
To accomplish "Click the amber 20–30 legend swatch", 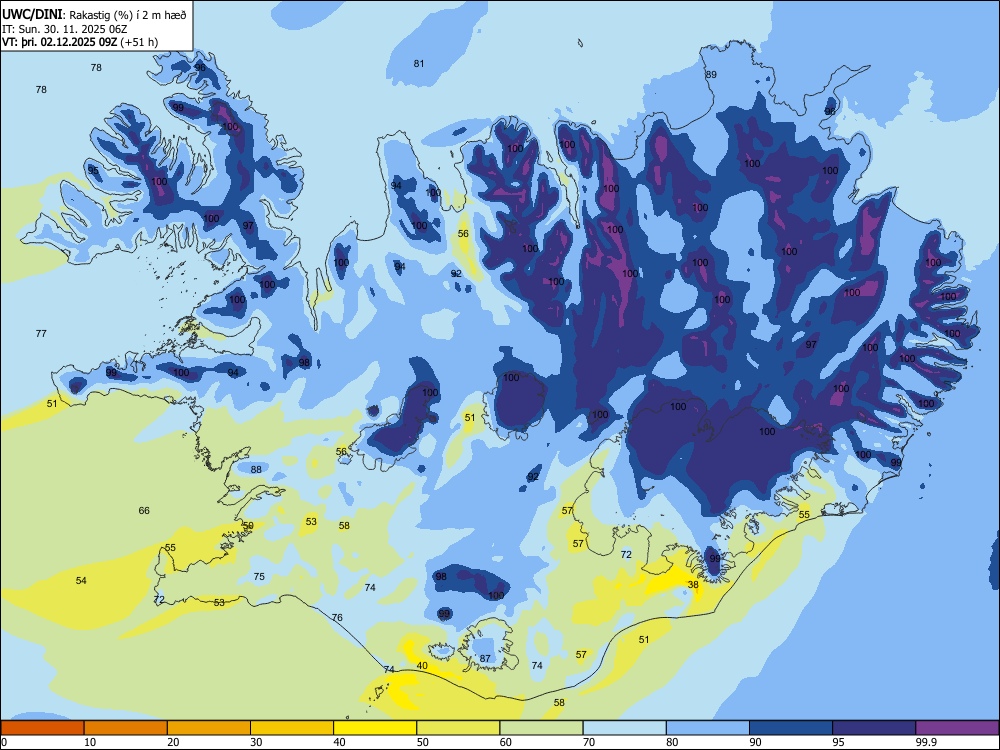I will click(x=209, y=728).
